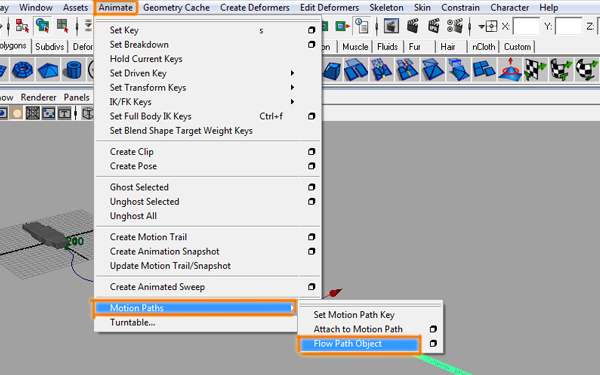Expand the IK/FK Keys submenu
This screenshot has width=600, height=375.
292,101
